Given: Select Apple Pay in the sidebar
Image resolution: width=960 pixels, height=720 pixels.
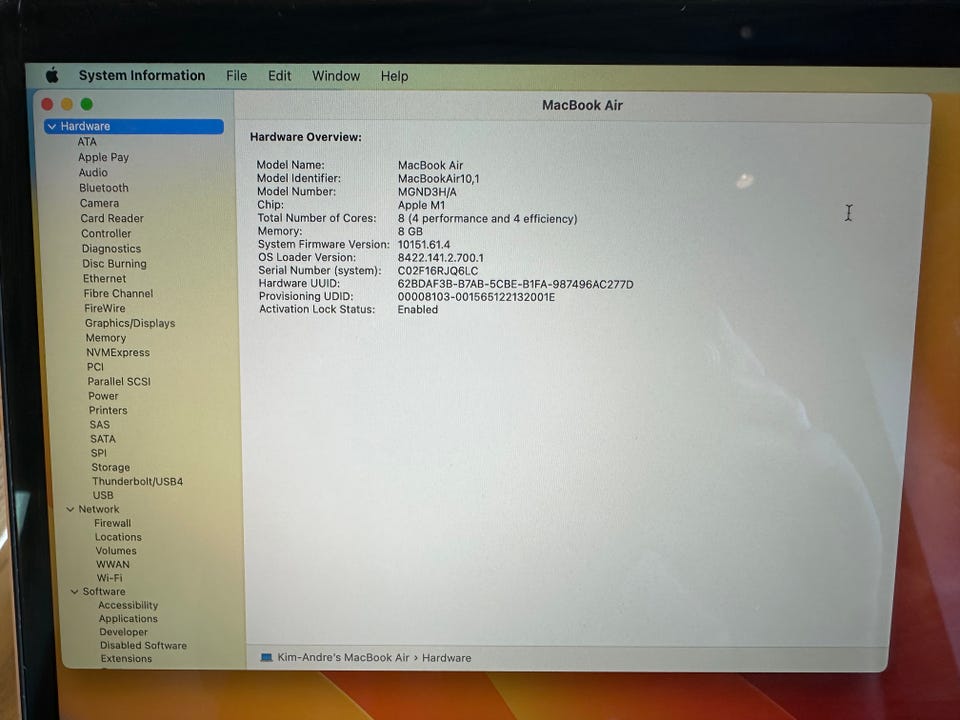Looking at the screenshot, I should [103, 157].
